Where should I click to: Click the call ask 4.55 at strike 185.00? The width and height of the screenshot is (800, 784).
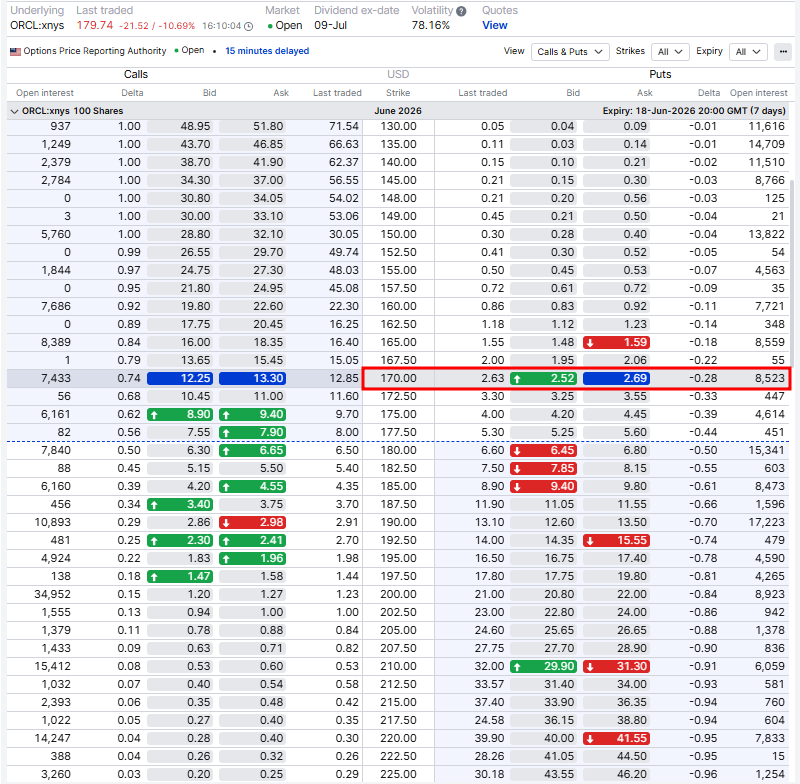pos(253,487)
